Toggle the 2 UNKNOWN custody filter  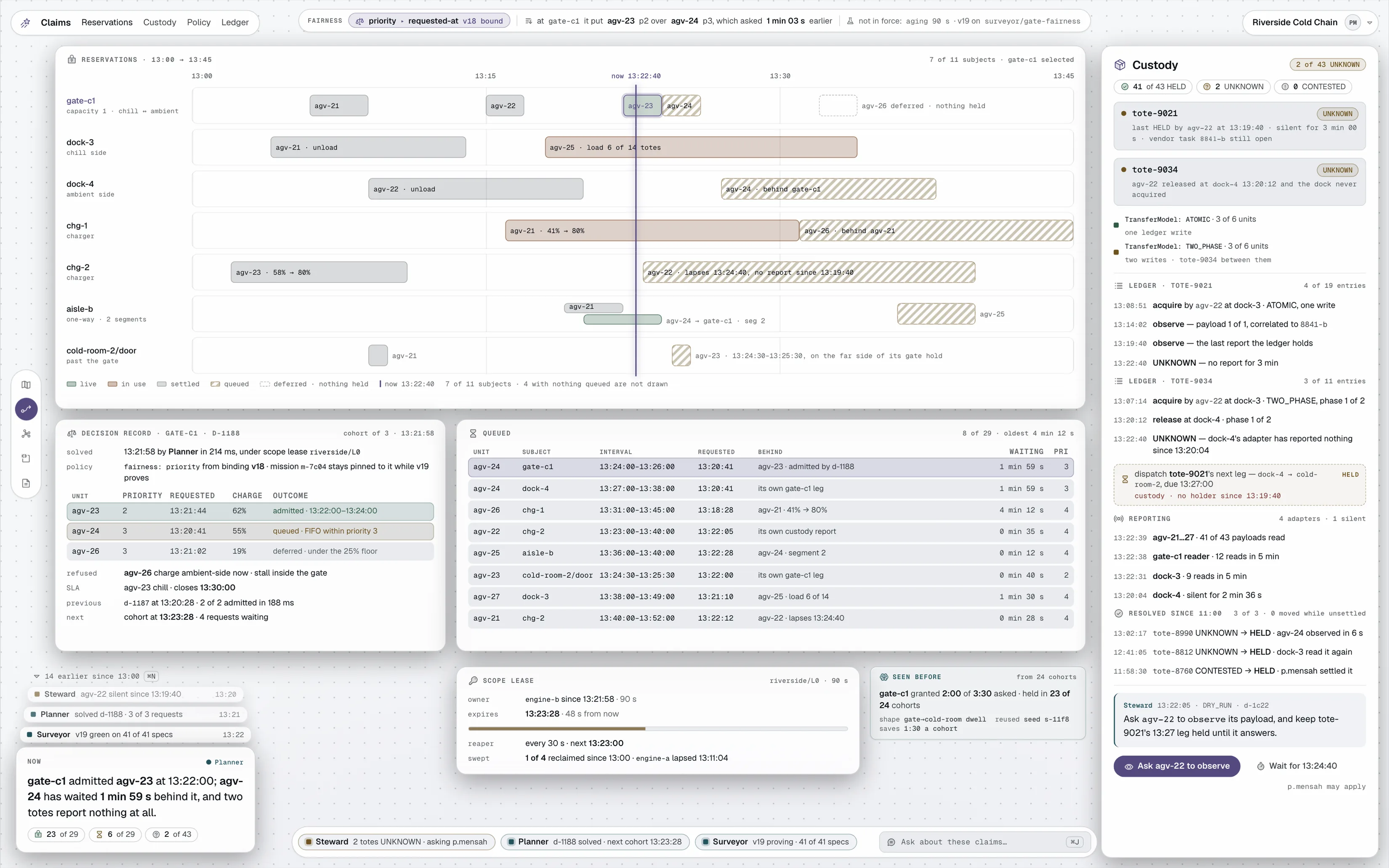click(1233, 87)
